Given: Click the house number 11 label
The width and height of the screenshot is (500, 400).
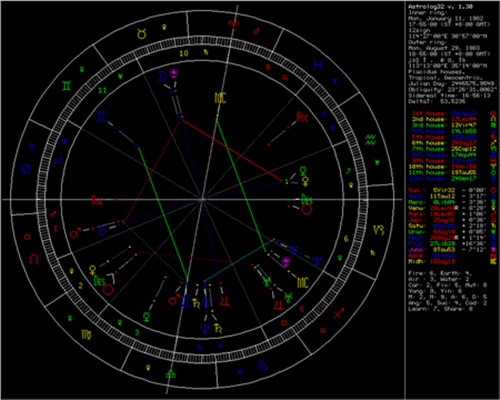Looking at the screenshot, I should point(102,90).
